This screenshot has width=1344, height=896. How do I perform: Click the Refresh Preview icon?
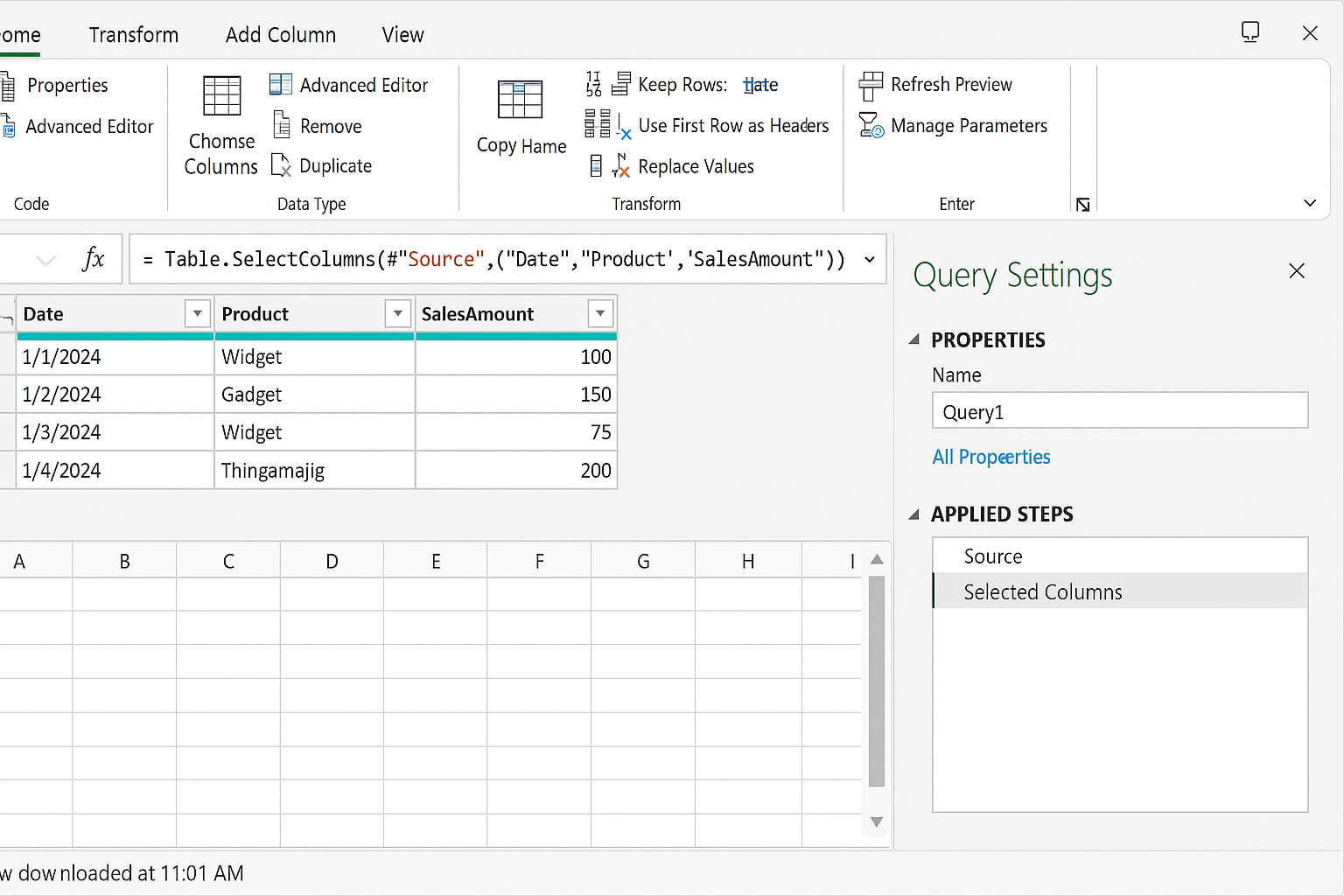871,86
